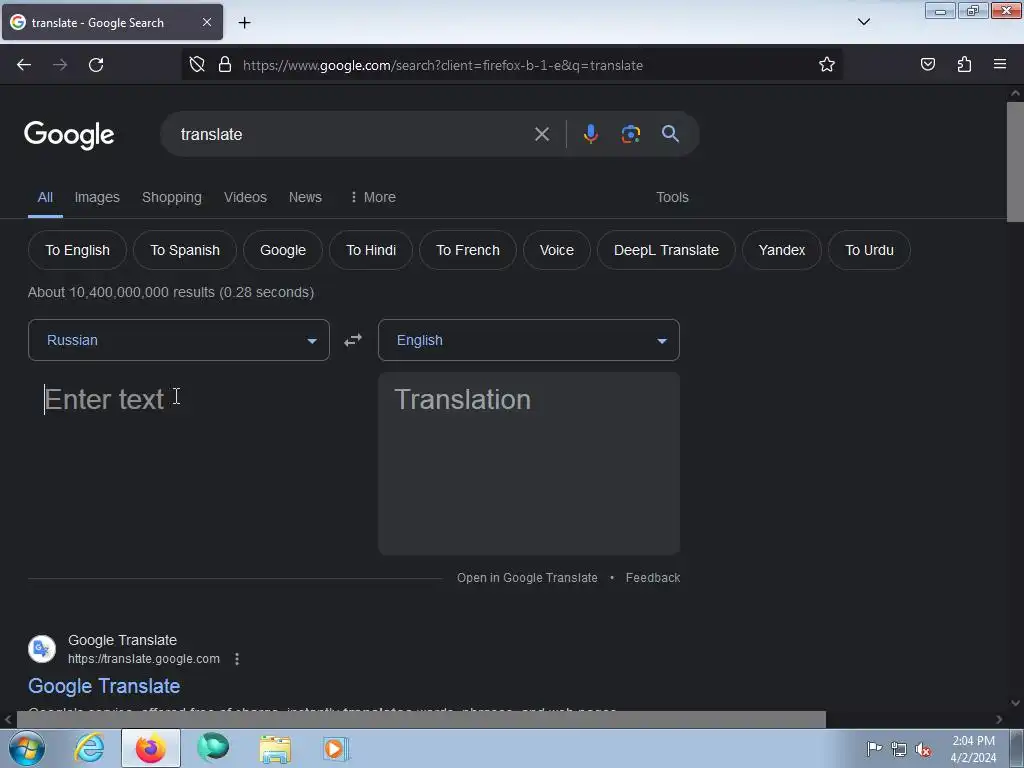Open File Explorer from taskbar

pyautogui.click(x=275, y=748)
